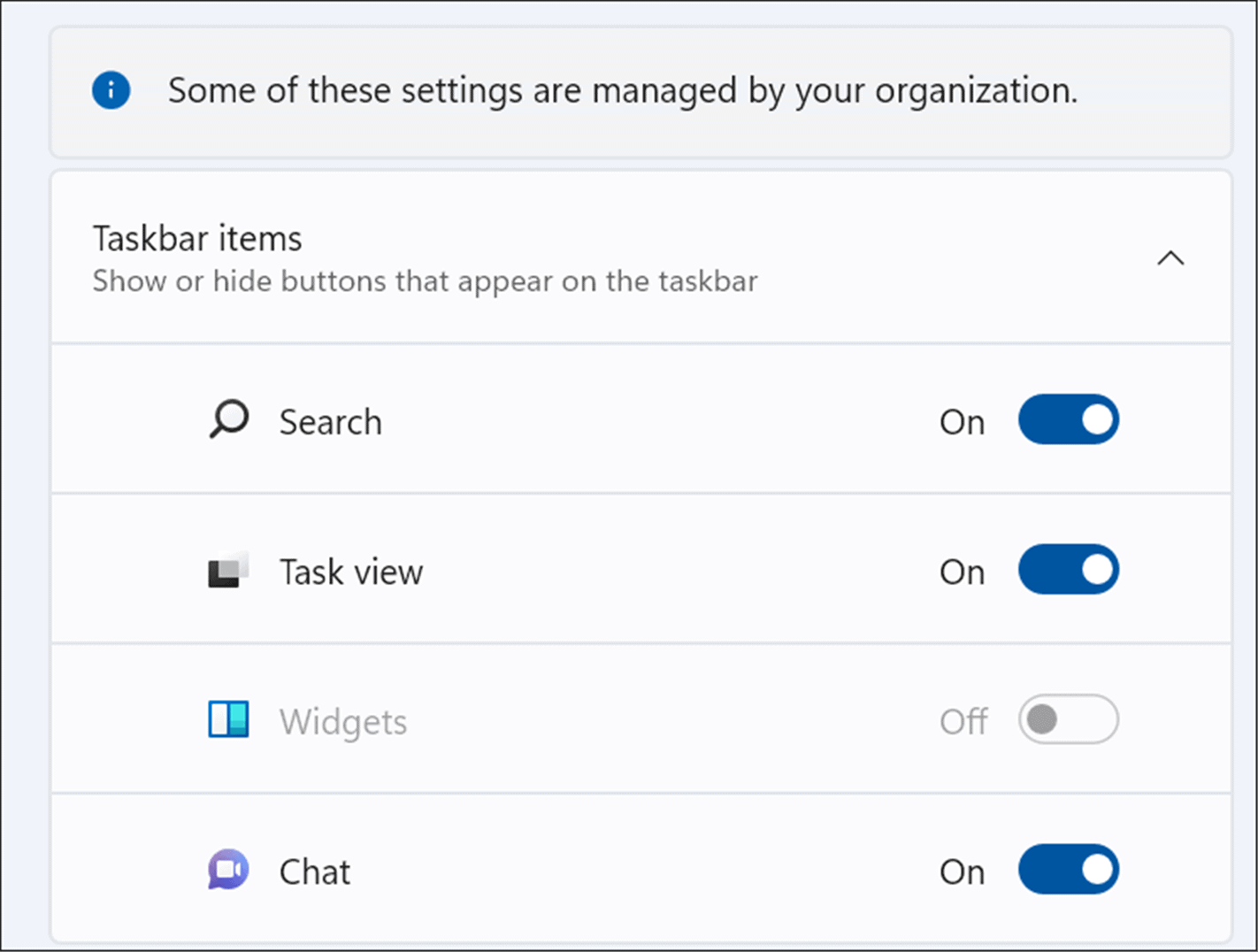Click the Search magnifying glass icon
This screenshot has height=952, width=1258.
pos(229,419)
